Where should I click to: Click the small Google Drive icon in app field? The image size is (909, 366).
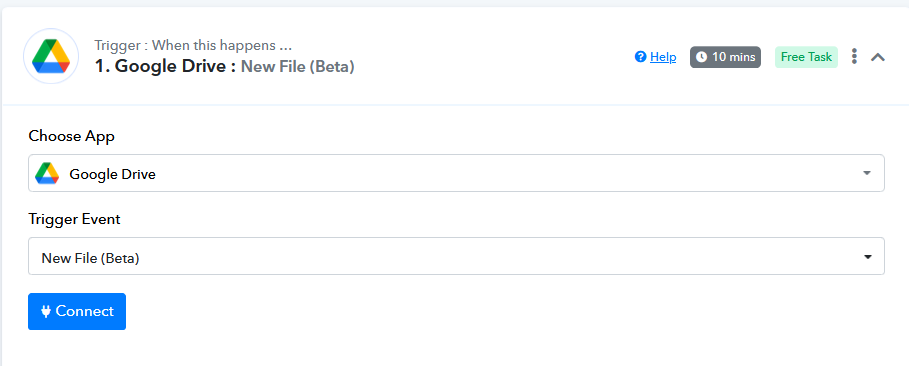click(x=47, y=173)
